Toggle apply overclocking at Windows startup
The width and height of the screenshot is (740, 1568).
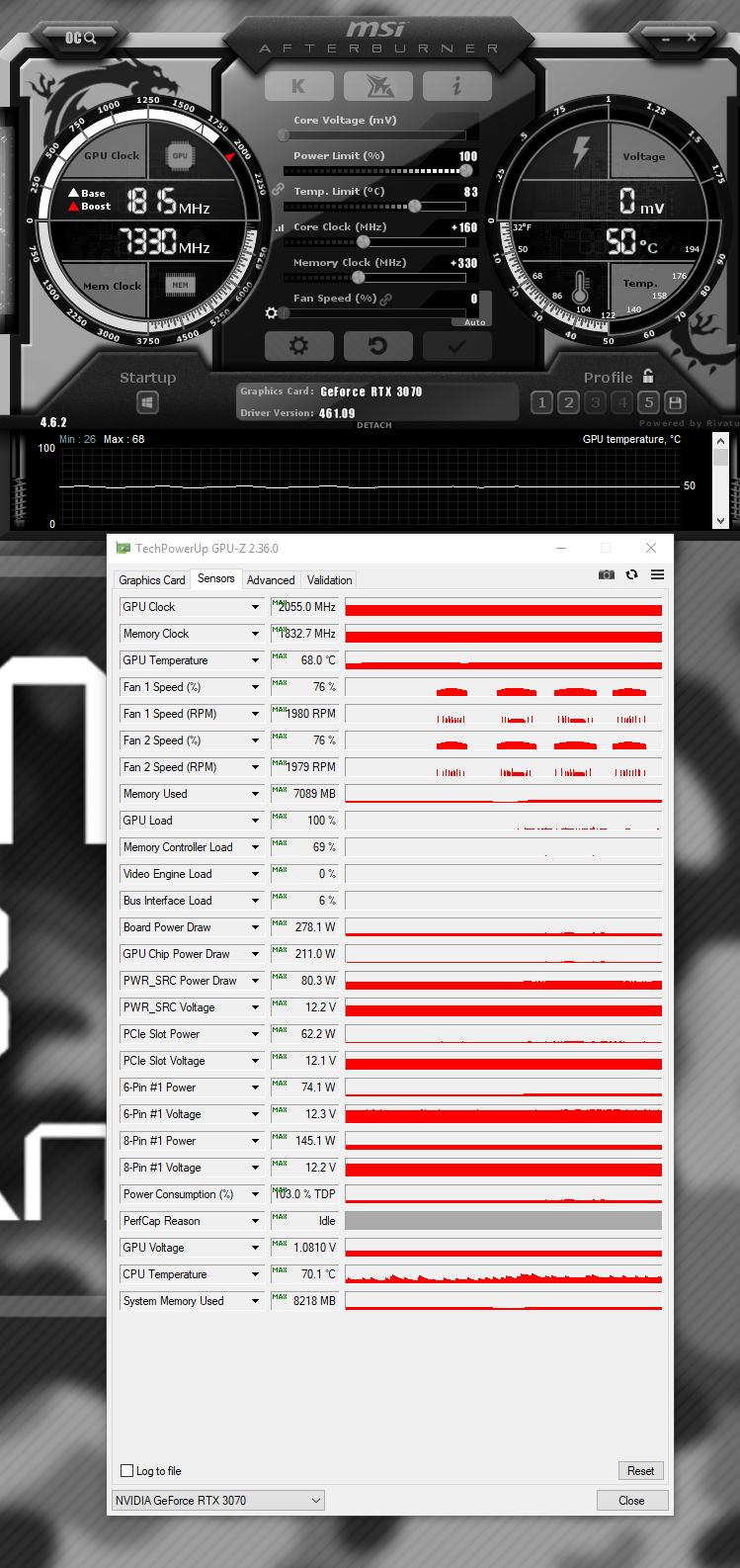[x=148, y=402]
